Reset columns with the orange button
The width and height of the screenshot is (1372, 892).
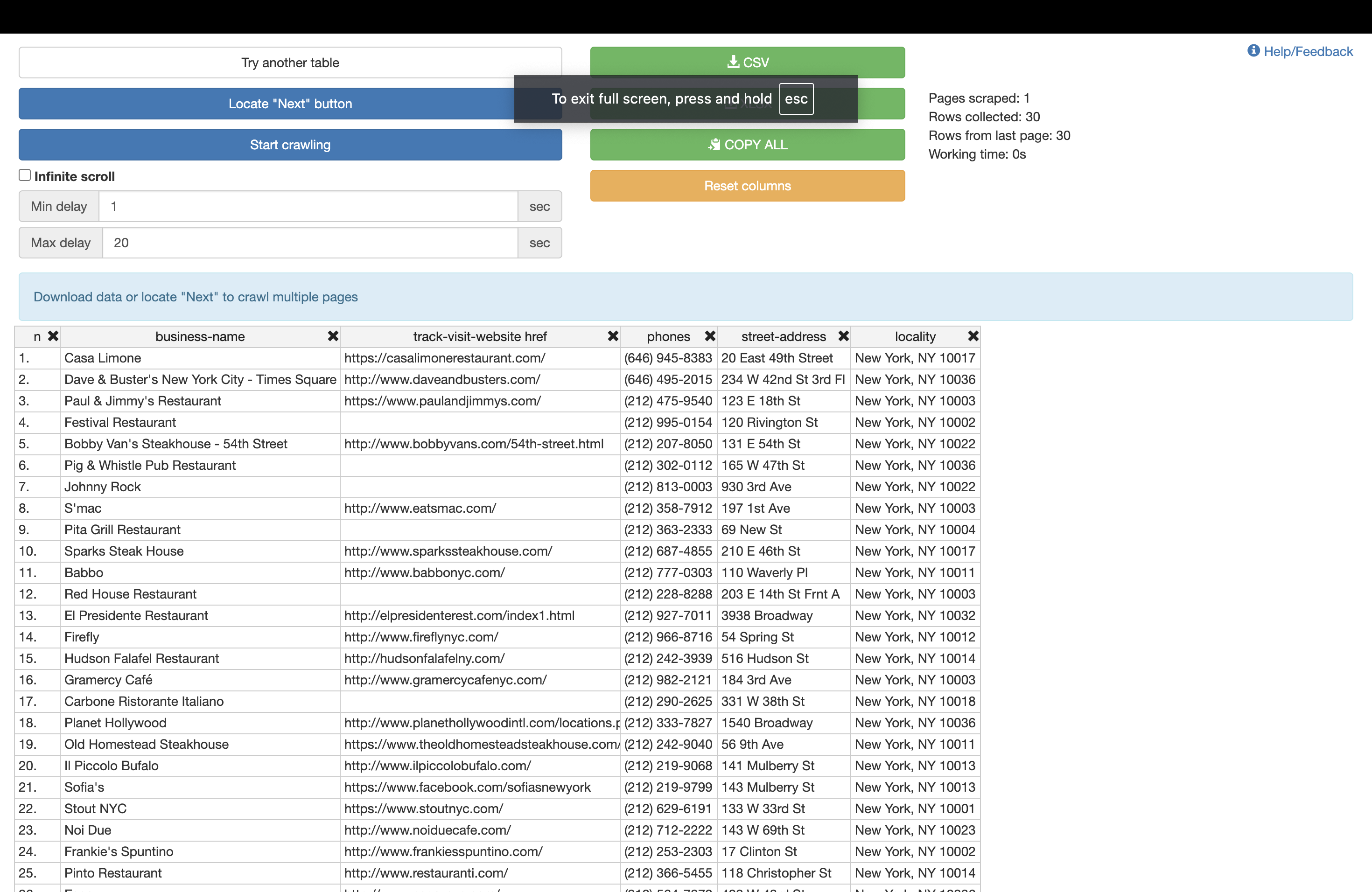pyautogui.click(x=747, y=186)
